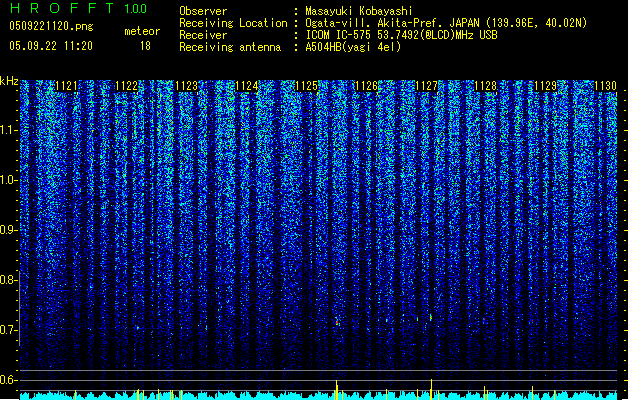629x400 pixels.
Task: Click the 0.6 kHz axis tick label
Action: point(8,380)
